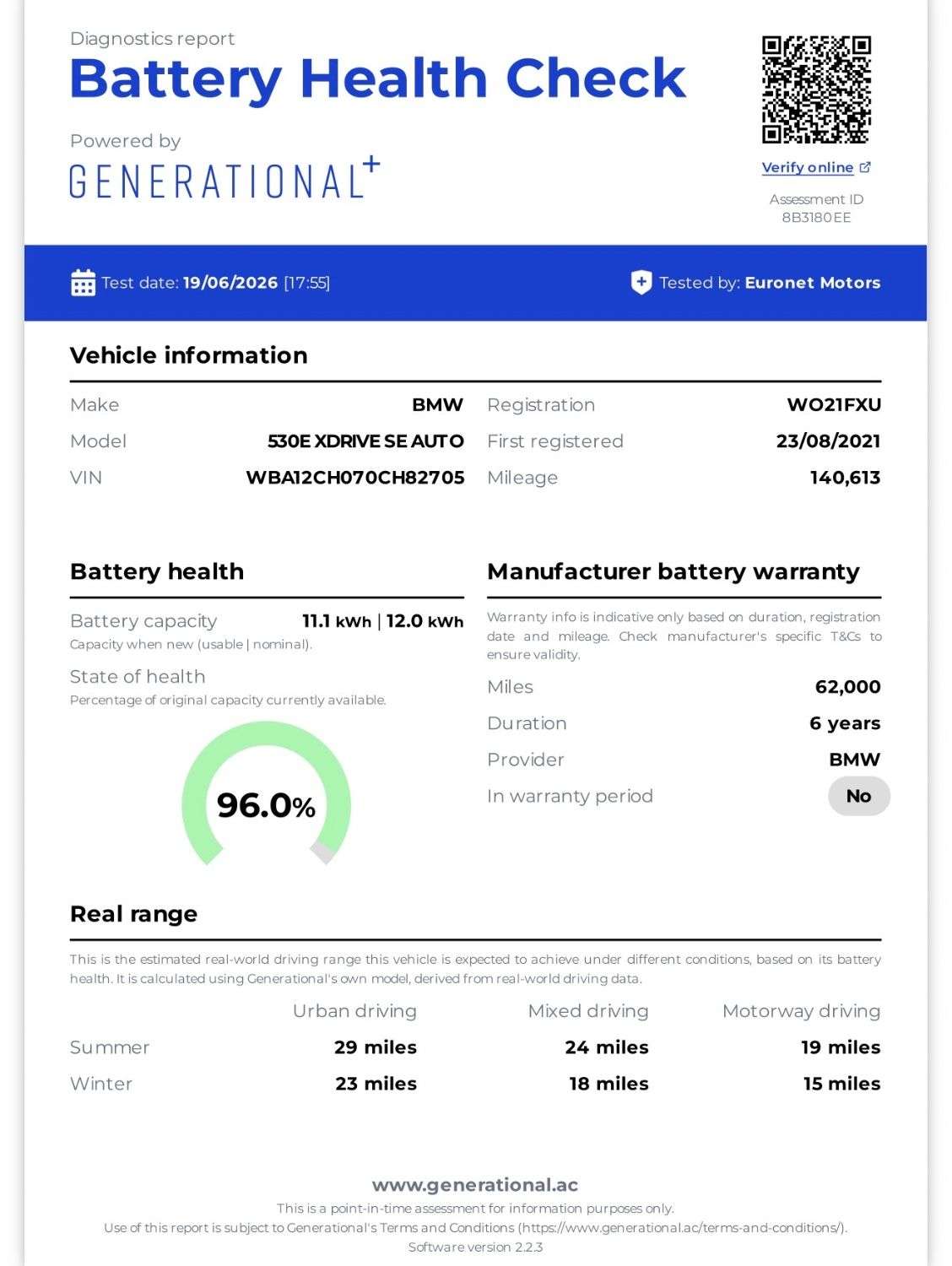952x1266 pixels.
Task: Open the www.generational.ac website link
Action: tap(475, 1185)
